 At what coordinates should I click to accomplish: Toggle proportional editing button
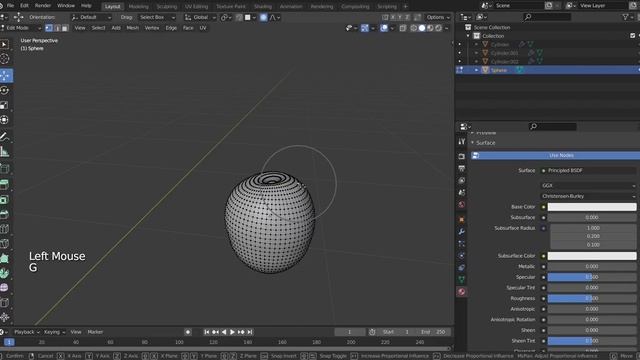264,18
